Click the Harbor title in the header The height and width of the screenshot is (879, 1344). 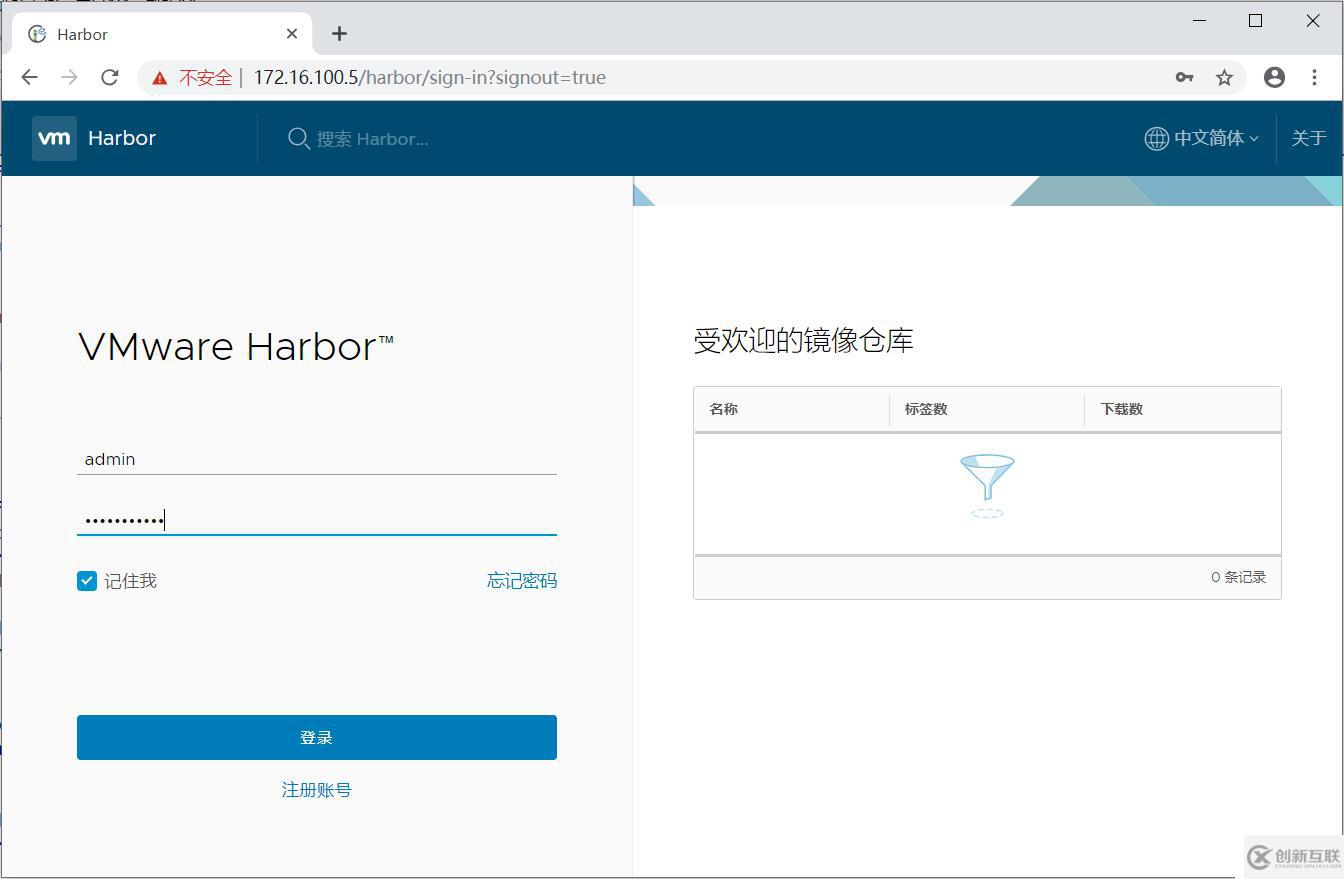tap(122, 138)
